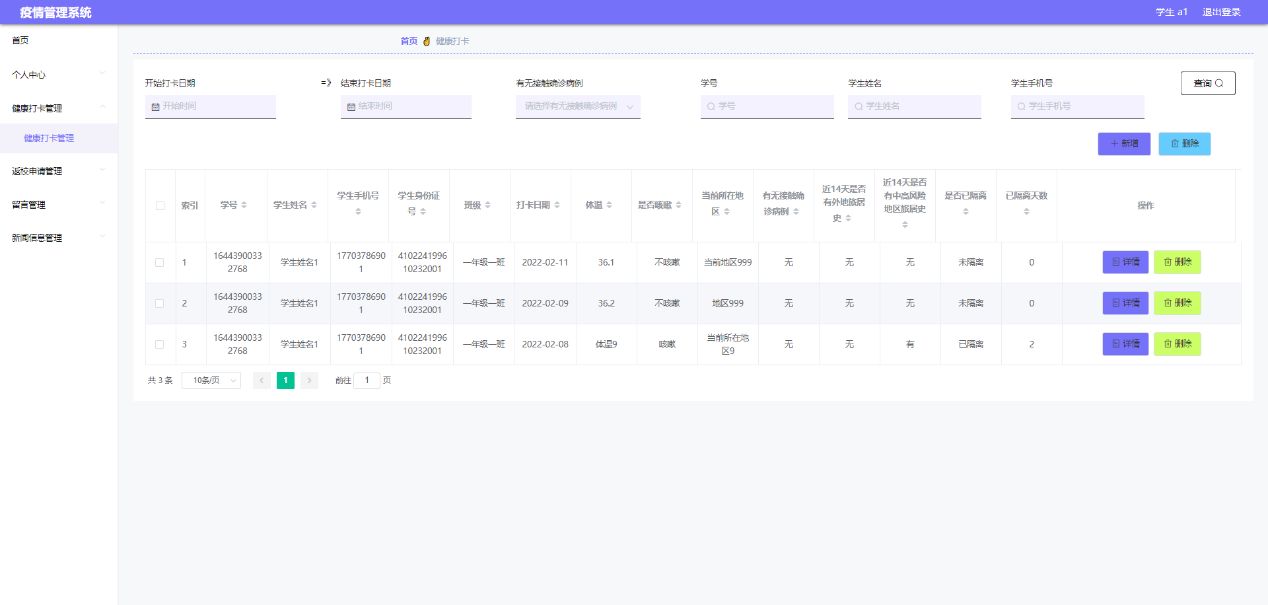Delete the row dated 2022-02-08

coord(1177,344)
